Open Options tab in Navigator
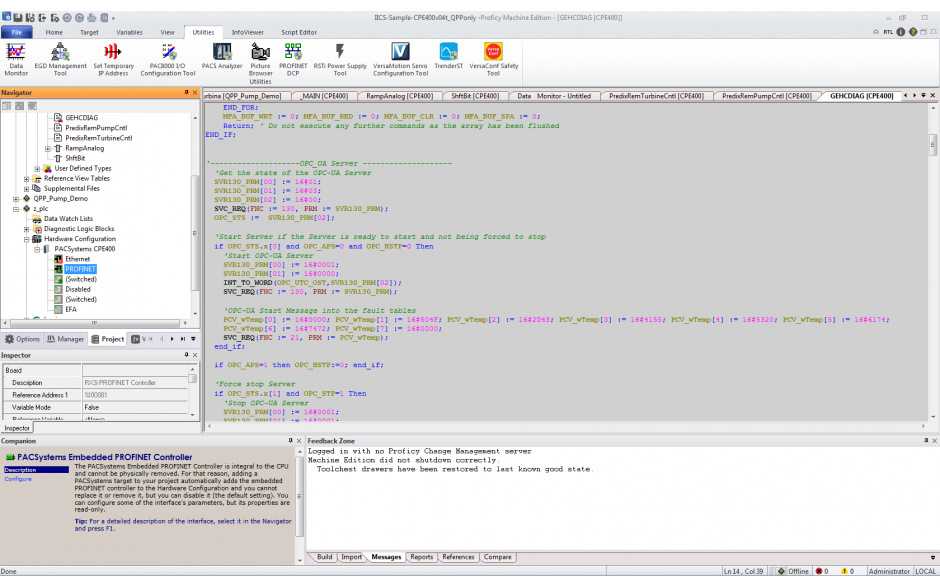Screen dimensions: 940x587 [x=22, y=339]
